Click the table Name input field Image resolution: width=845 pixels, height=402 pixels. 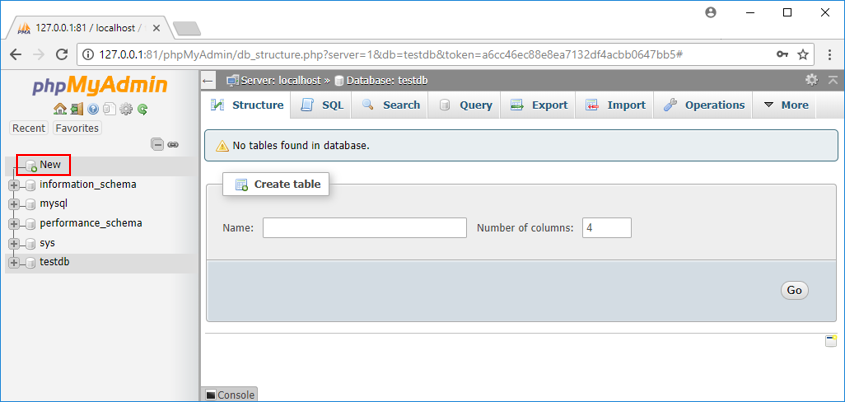(364, 228)
